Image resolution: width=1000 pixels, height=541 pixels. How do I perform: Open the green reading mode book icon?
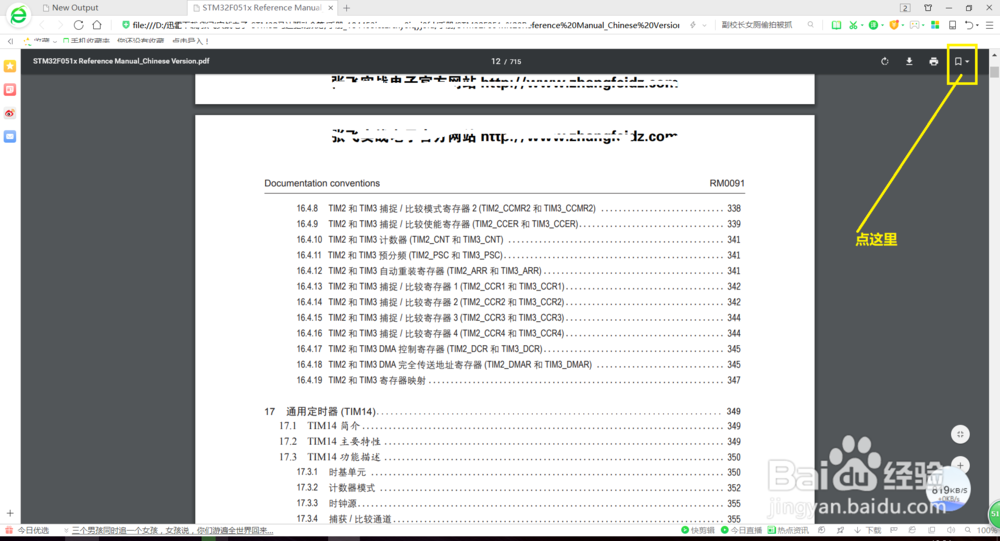tap(836, 25)
